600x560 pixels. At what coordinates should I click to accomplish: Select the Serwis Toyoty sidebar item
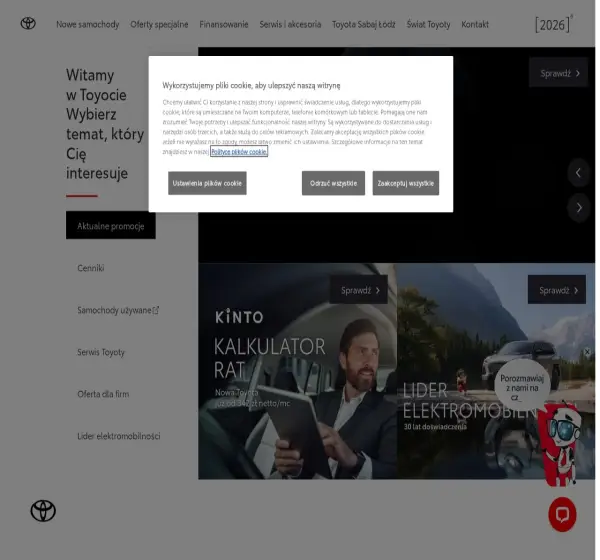pos(101,352)
